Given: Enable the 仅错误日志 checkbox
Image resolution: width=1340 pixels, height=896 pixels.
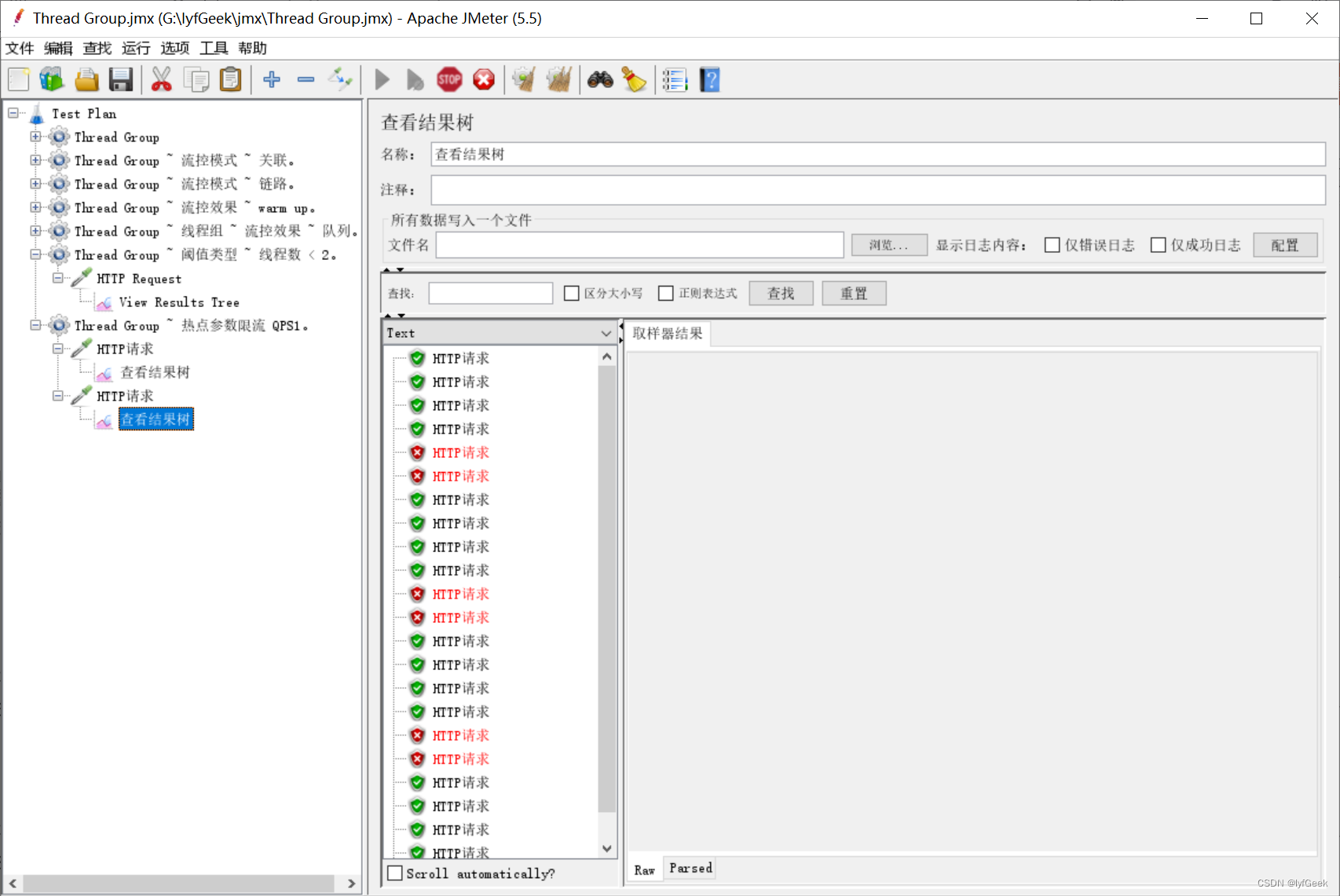Looking at the screenshot, I should [1053, 245].
